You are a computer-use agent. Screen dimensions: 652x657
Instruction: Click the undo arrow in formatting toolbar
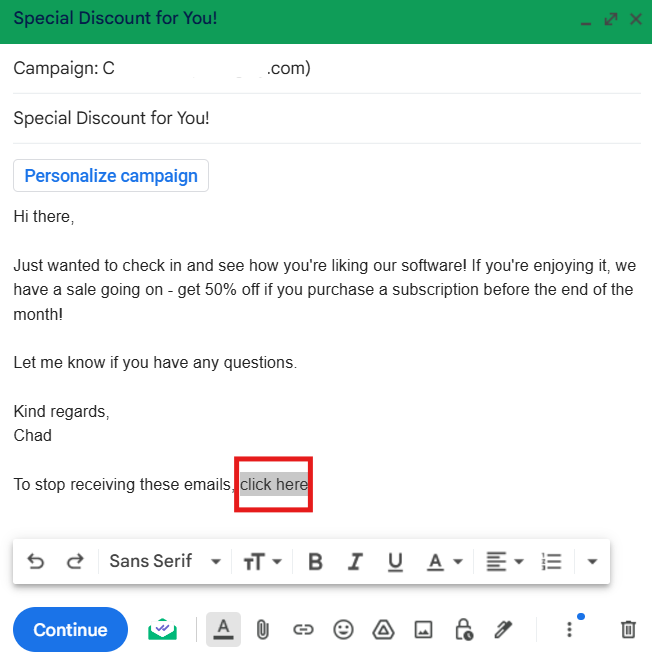pos(36,561)
